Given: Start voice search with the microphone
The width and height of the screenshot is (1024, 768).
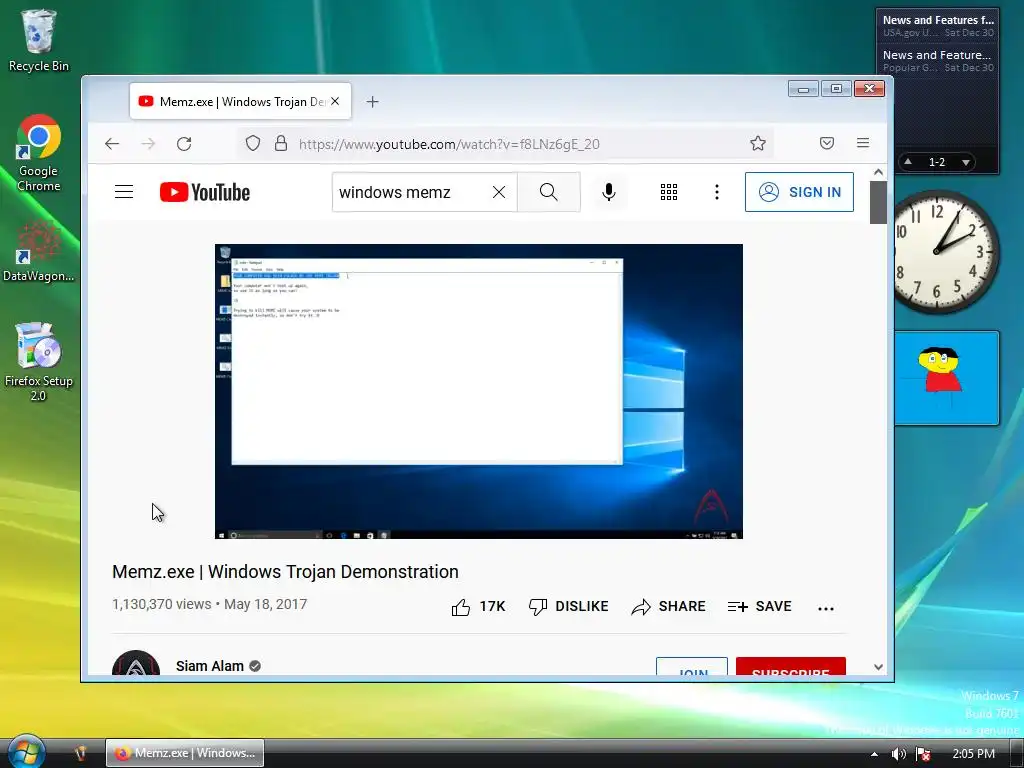Looking at the screenshot, I should pos(609,192).
